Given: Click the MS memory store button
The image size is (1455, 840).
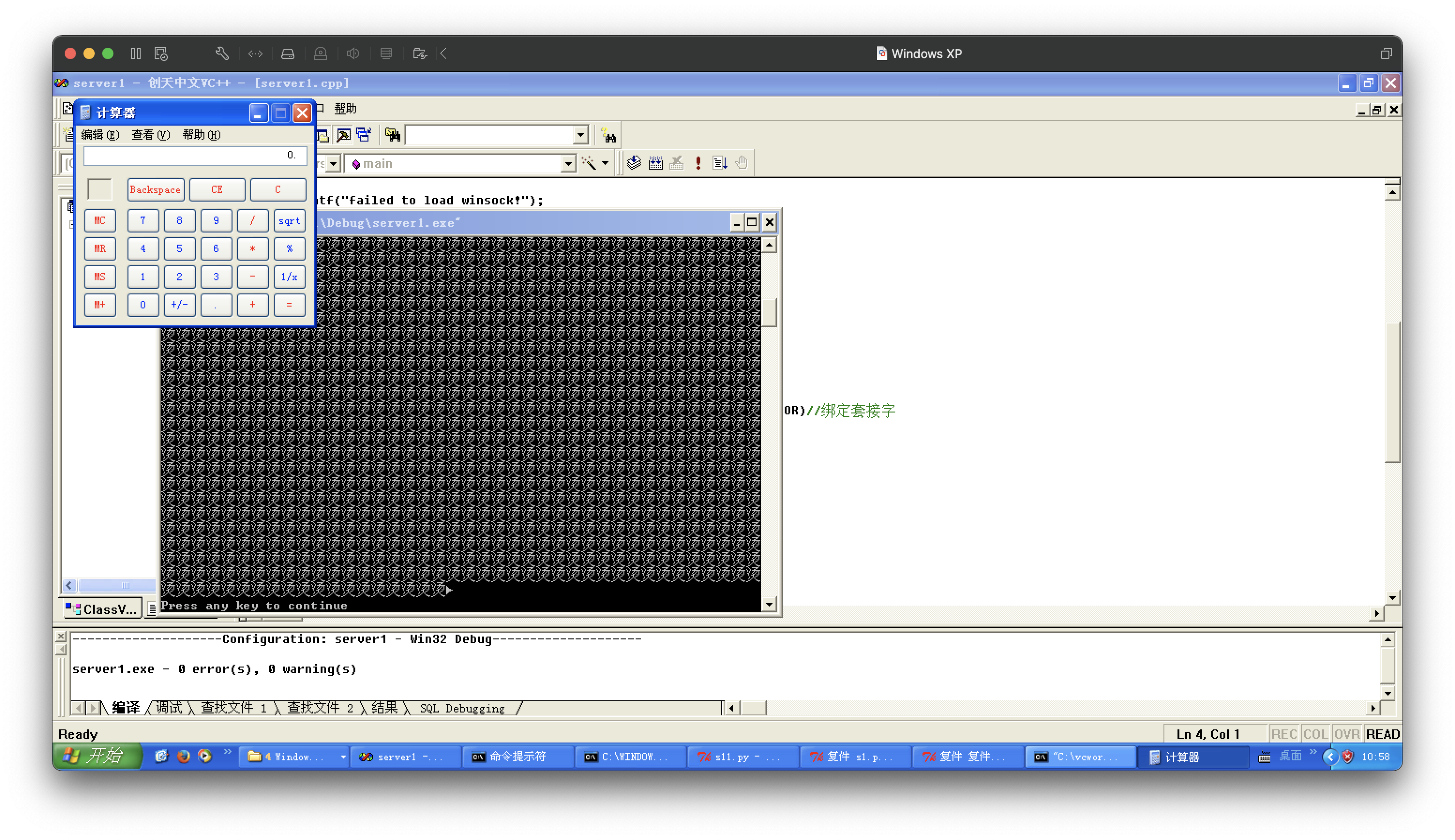Looking at the screenshot, I should point(99,277).
